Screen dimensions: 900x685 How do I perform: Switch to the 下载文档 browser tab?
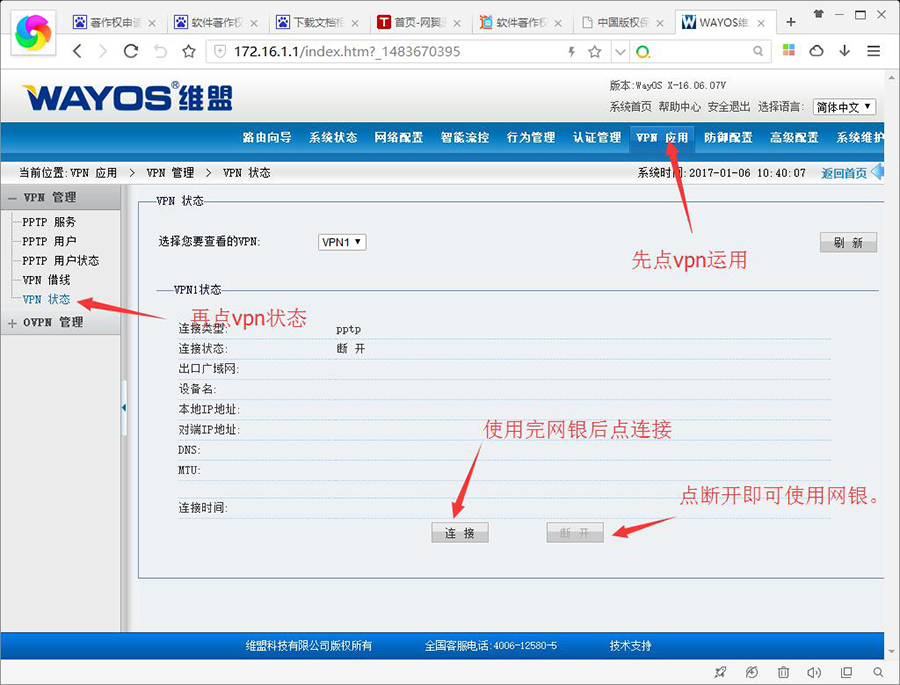317,22
